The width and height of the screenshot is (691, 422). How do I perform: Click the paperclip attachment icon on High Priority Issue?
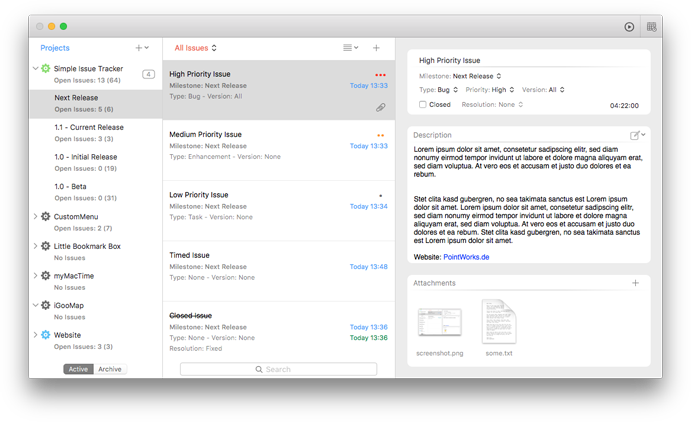click(381, 107)
